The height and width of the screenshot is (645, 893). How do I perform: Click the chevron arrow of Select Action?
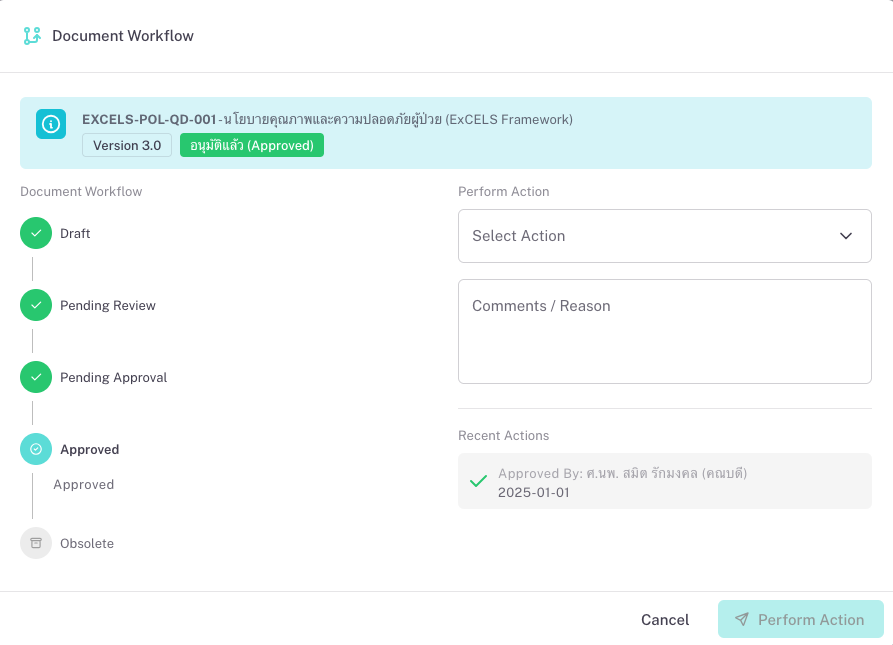pos(846,236)
